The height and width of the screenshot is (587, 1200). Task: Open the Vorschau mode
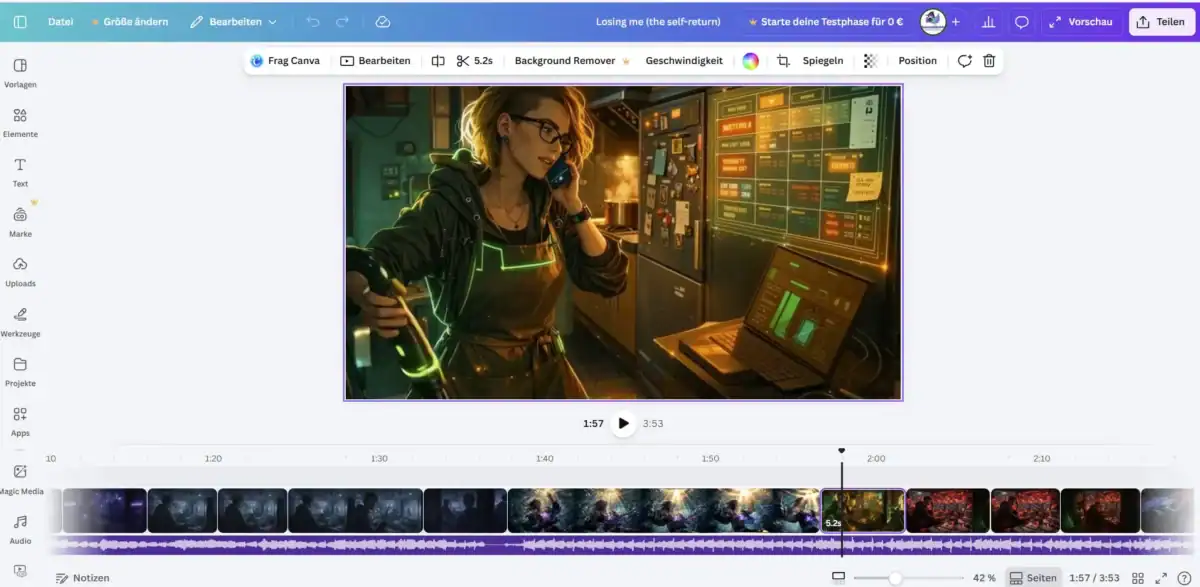(1081, 21)
